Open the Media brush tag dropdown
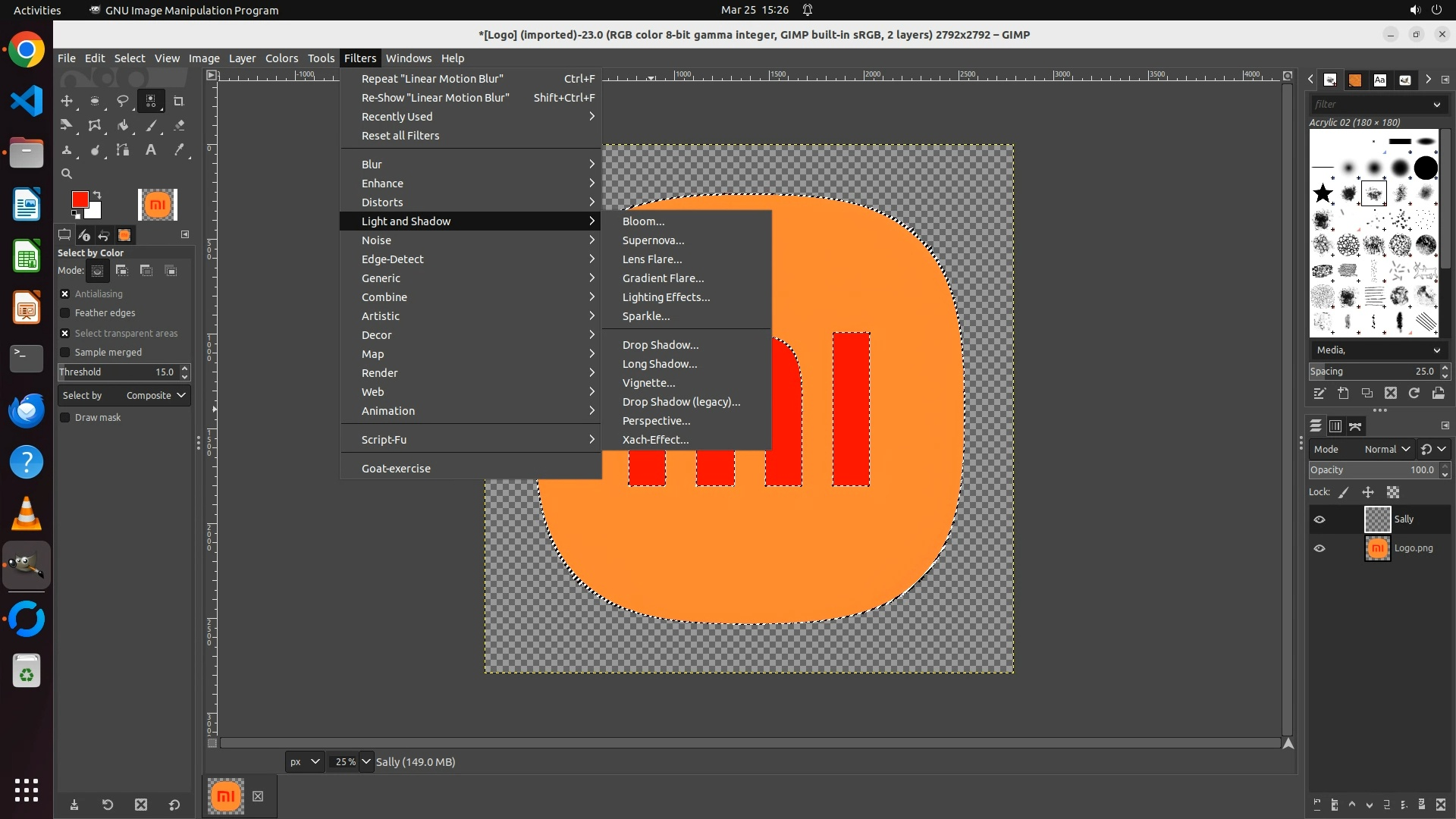 1377,350
